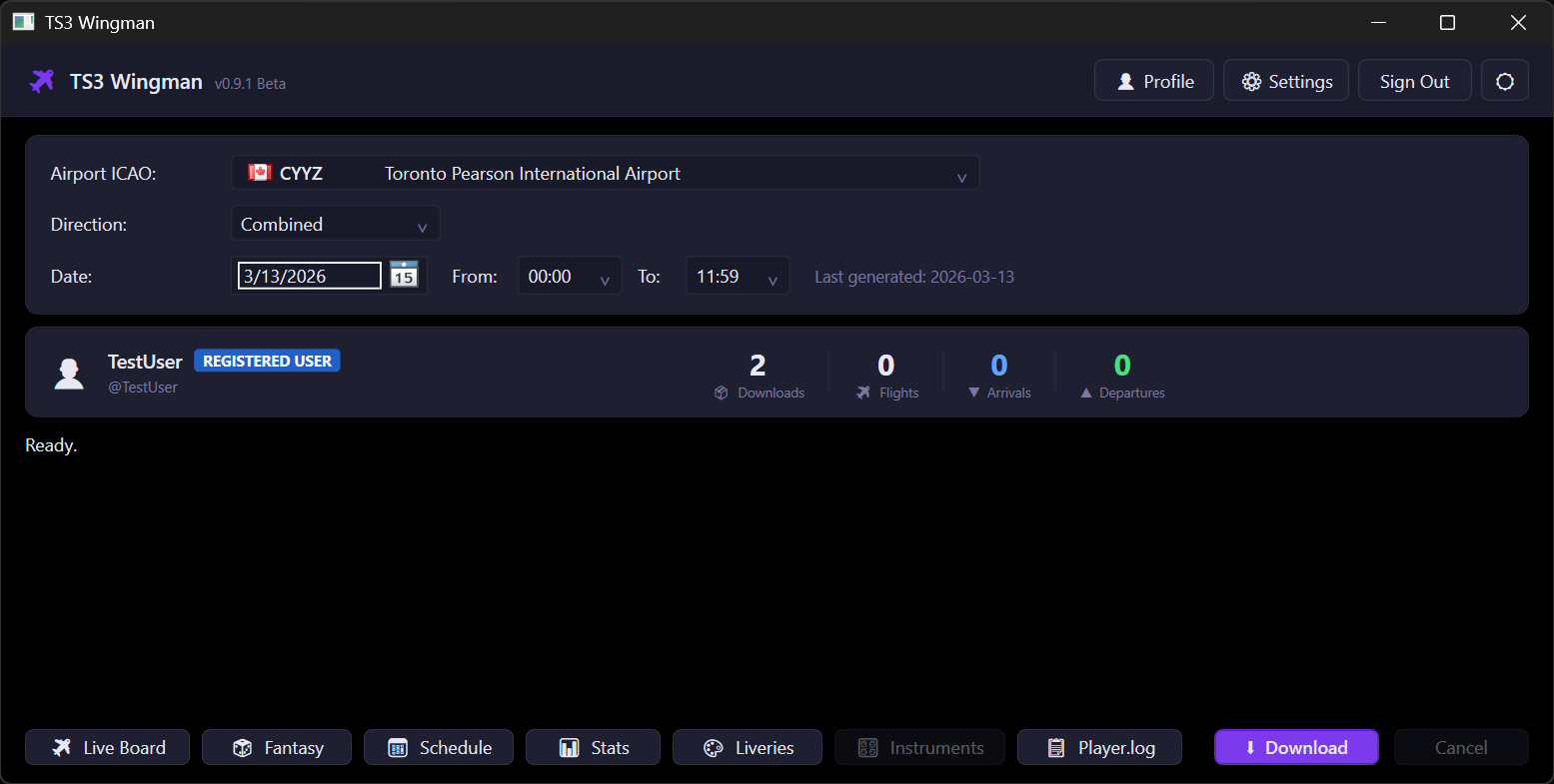This screenshot has height=784, width=1554.
Task: Open the calendar date picker
Action: point(404,275)
